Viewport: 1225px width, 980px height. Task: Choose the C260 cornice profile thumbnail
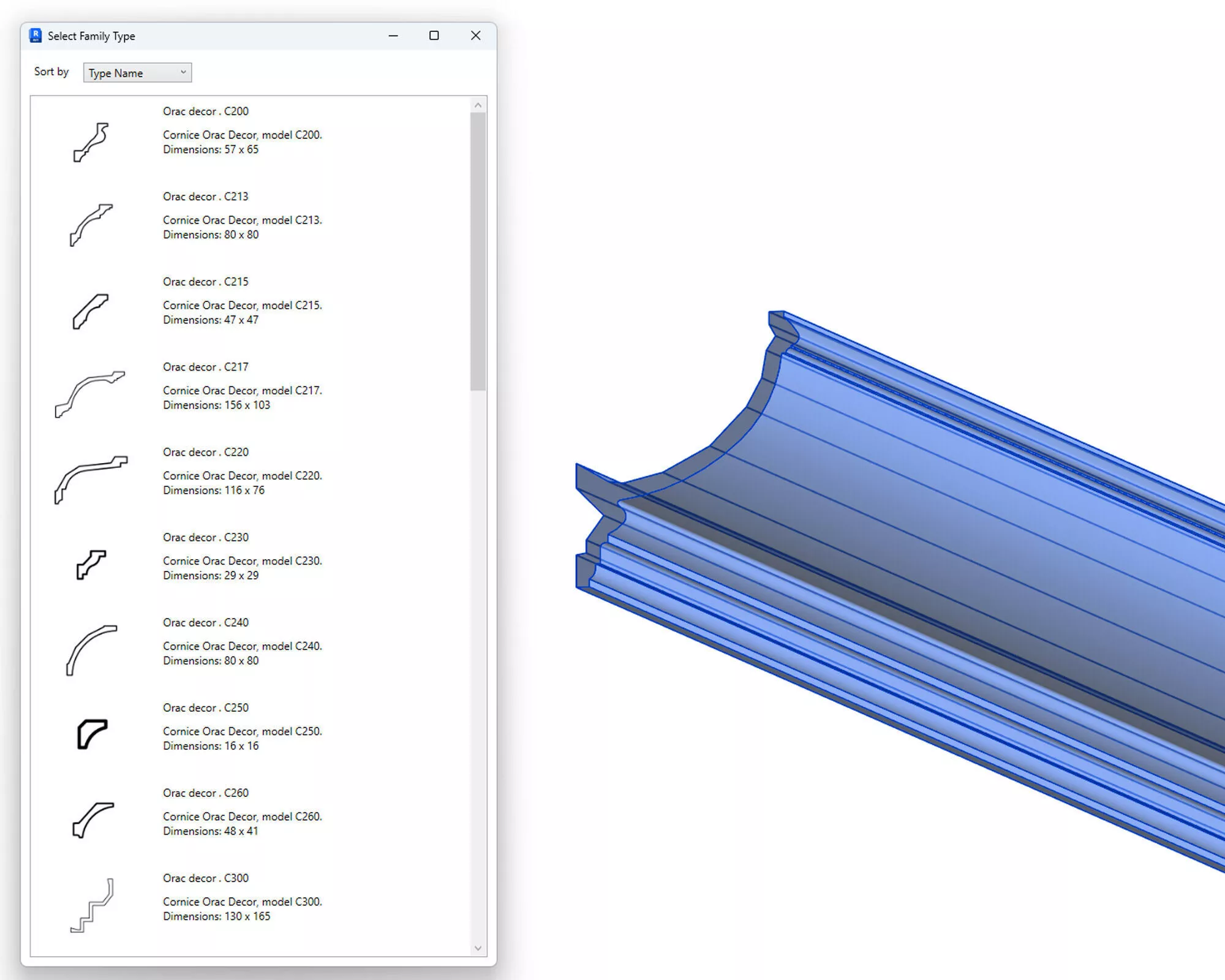coord(93,820)
